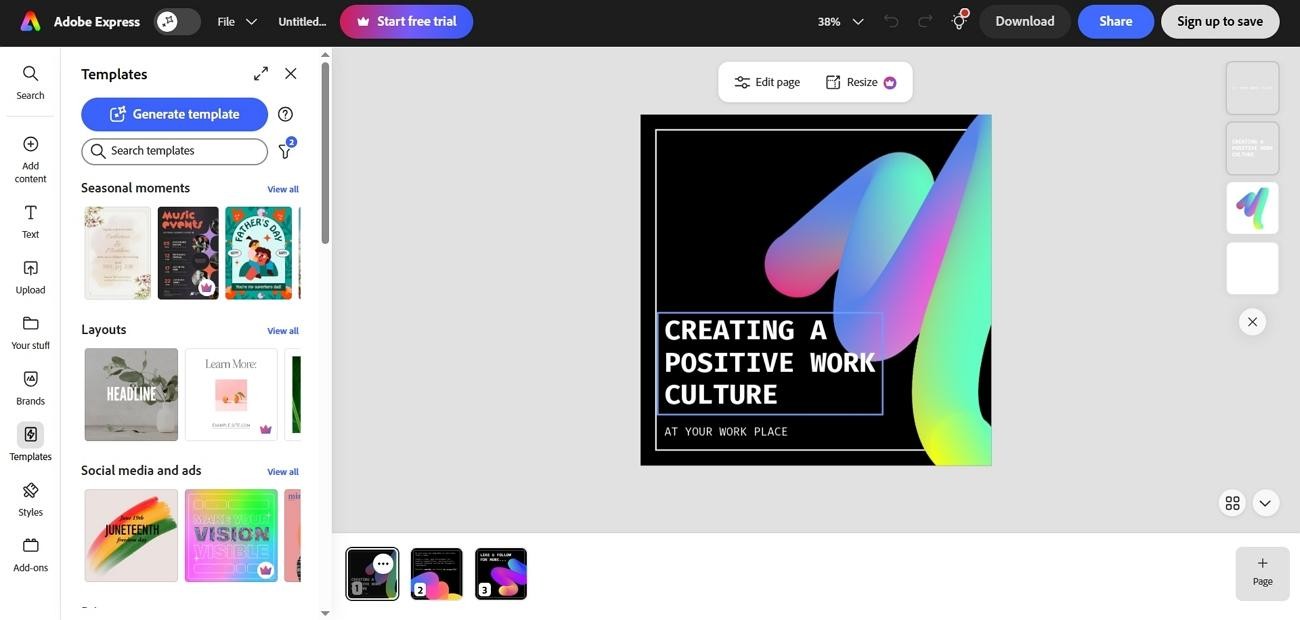The width and height of the screenshot is (1300, 620).
Task: Close the layers stack with X button
Action: click(x=1252, y=322)
